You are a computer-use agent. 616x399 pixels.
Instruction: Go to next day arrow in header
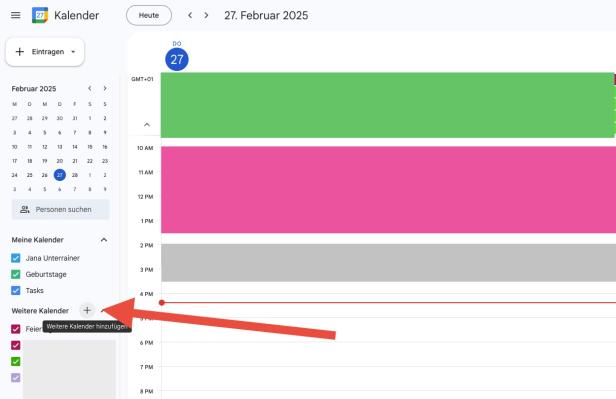coord(206,15)
